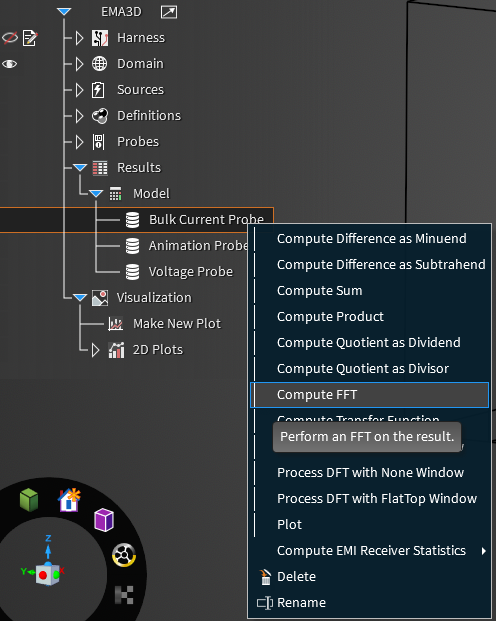The width and height of the screenshot is (496, 621).
Task: Select the Results label
Action: (x=139, y=168)
